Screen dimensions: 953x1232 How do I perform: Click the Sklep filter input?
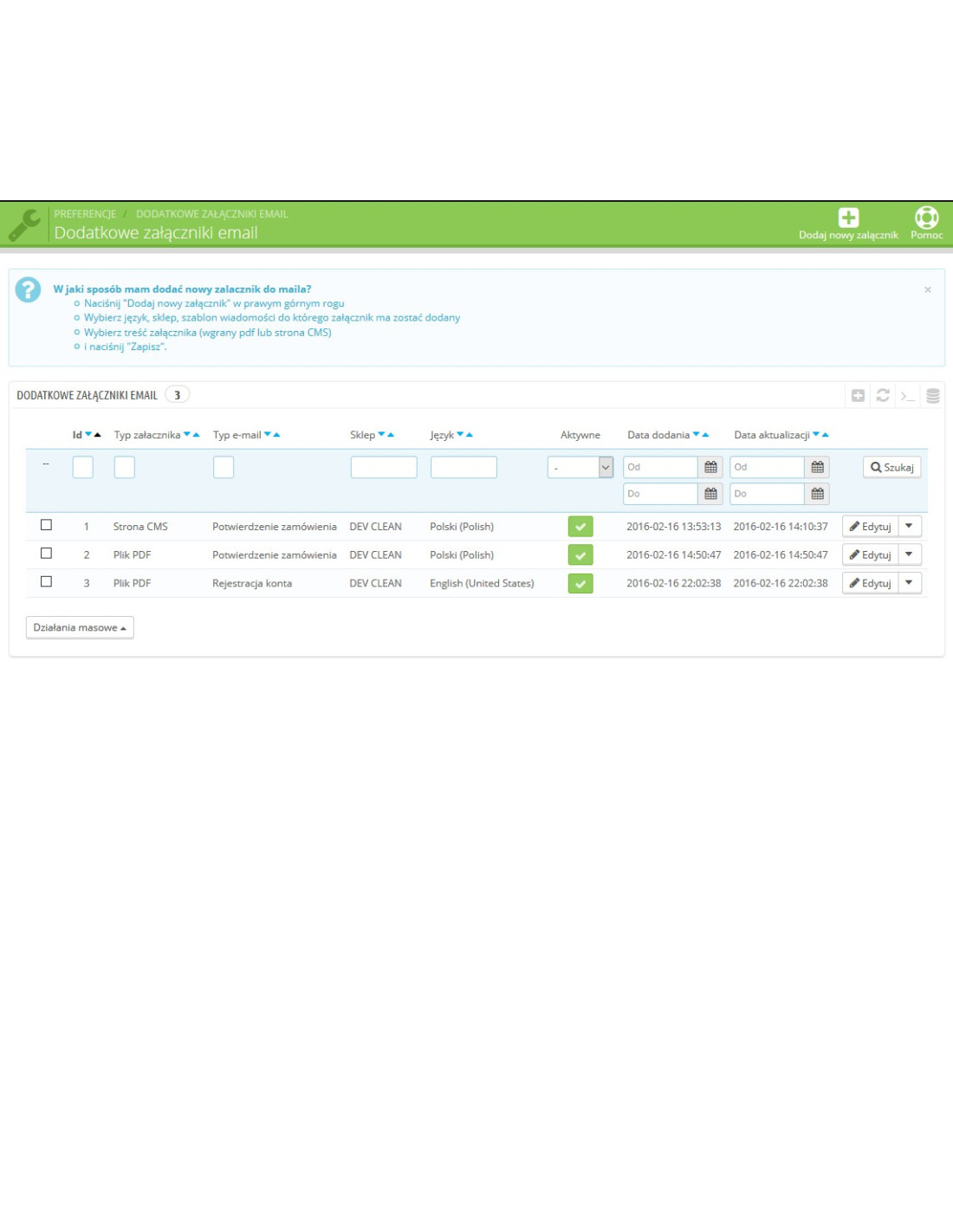click(384, 467)
